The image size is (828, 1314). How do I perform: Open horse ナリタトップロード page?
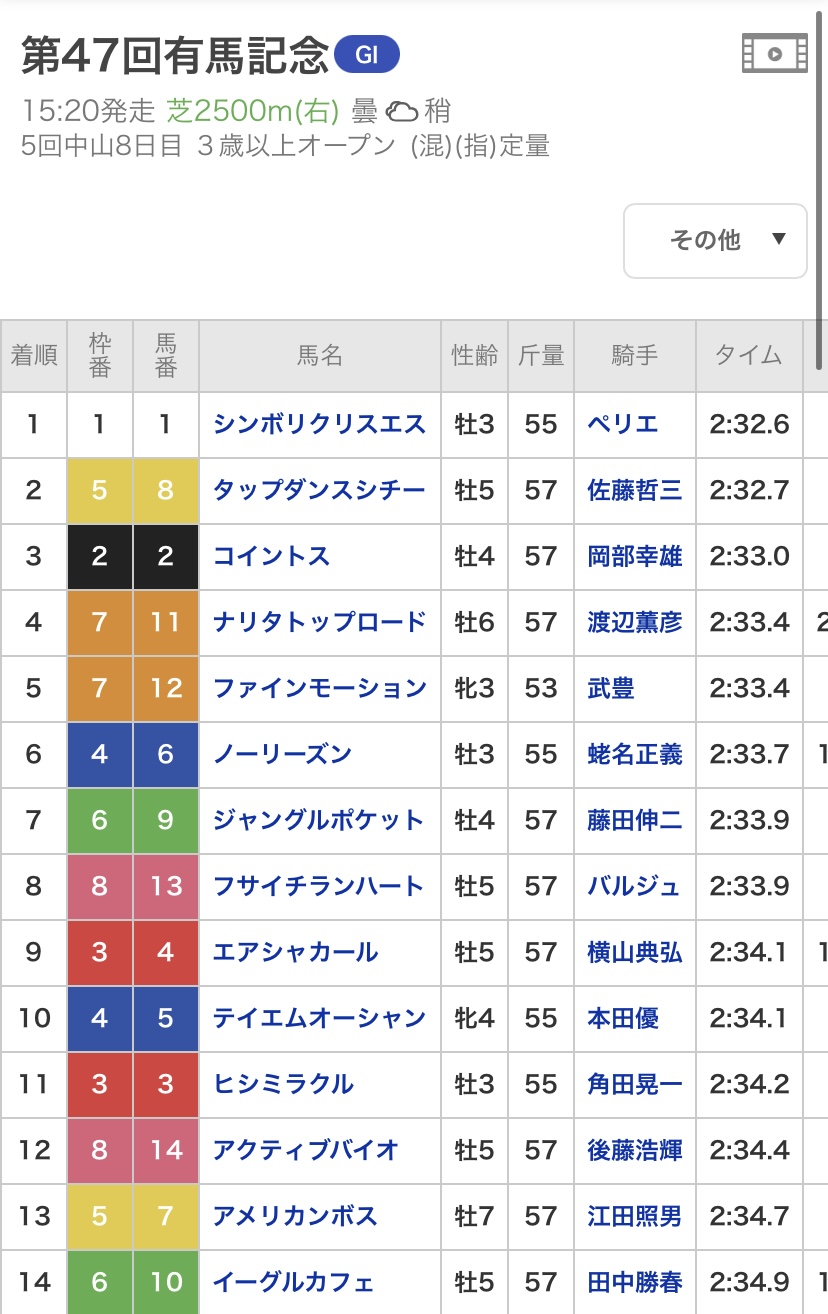319,622
